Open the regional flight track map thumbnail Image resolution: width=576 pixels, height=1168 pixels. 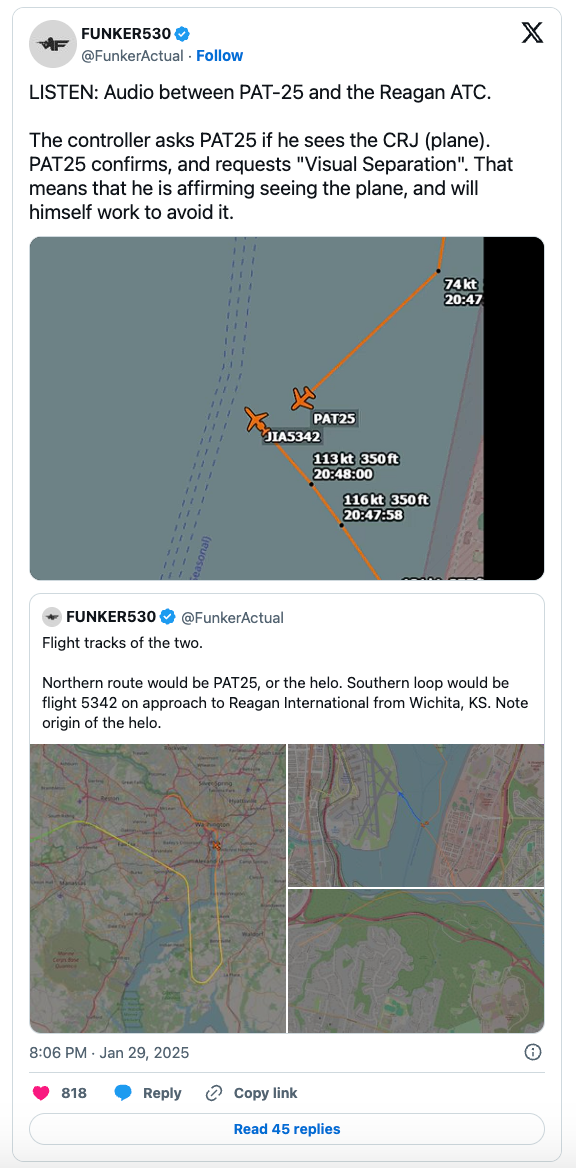(x=158, y=888)
